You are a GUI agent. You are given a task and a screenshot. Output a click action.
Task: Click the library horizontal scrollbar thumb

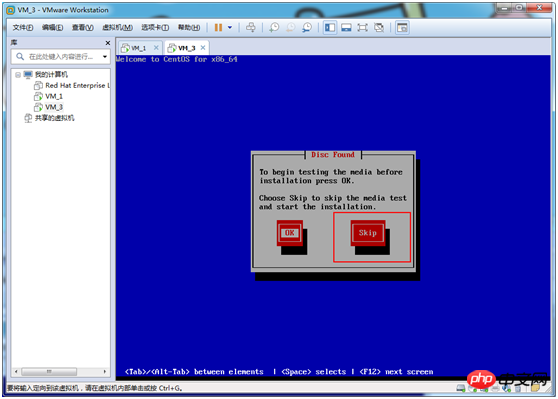tap(49, 372)
